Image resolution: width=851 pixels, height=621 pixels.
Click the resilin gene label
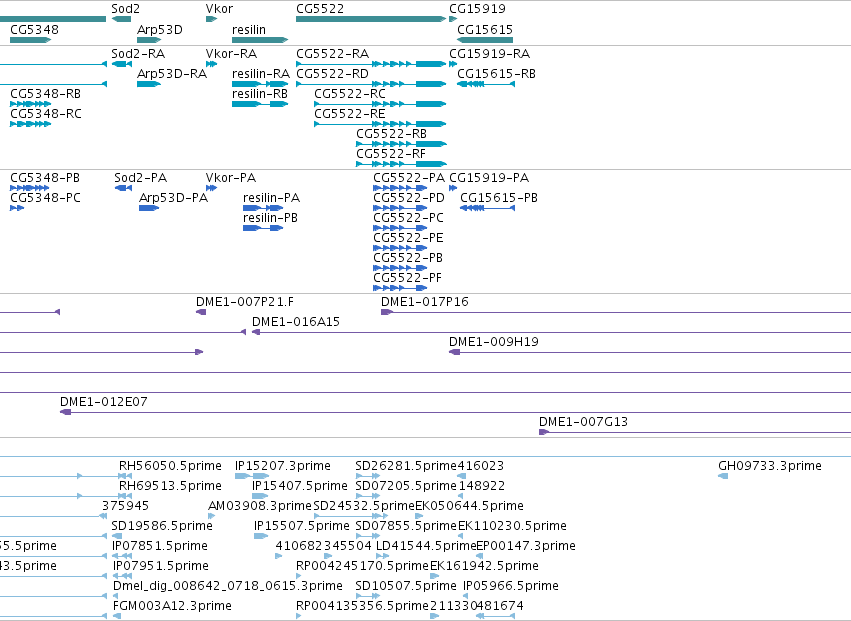[249, 29]
